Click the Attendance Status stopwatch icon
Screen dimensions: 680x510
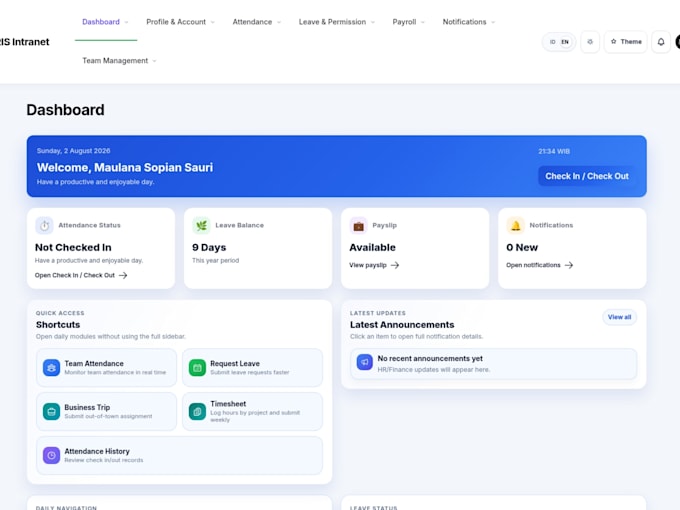point(44,226)
